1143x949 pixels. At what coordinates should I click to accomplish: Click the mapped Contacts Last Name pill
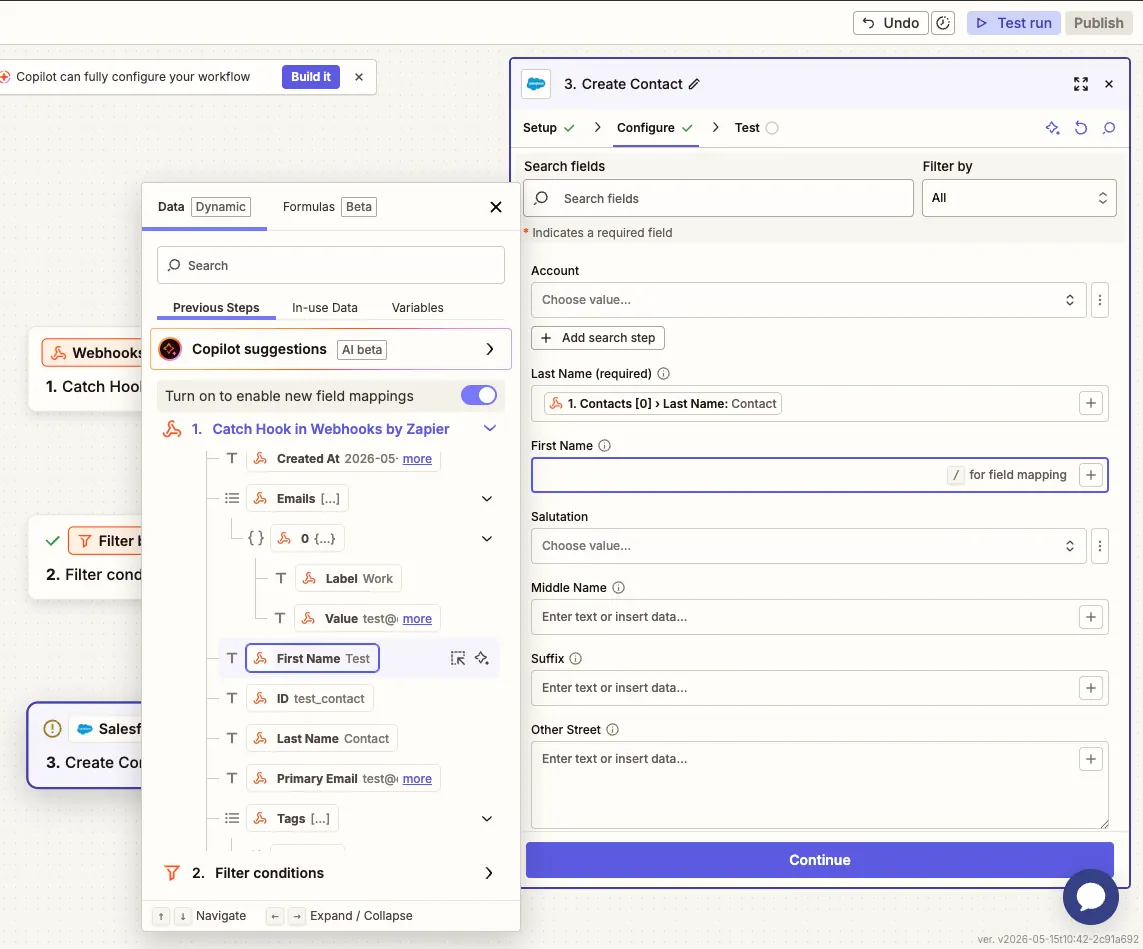click(x=663, y=404)
